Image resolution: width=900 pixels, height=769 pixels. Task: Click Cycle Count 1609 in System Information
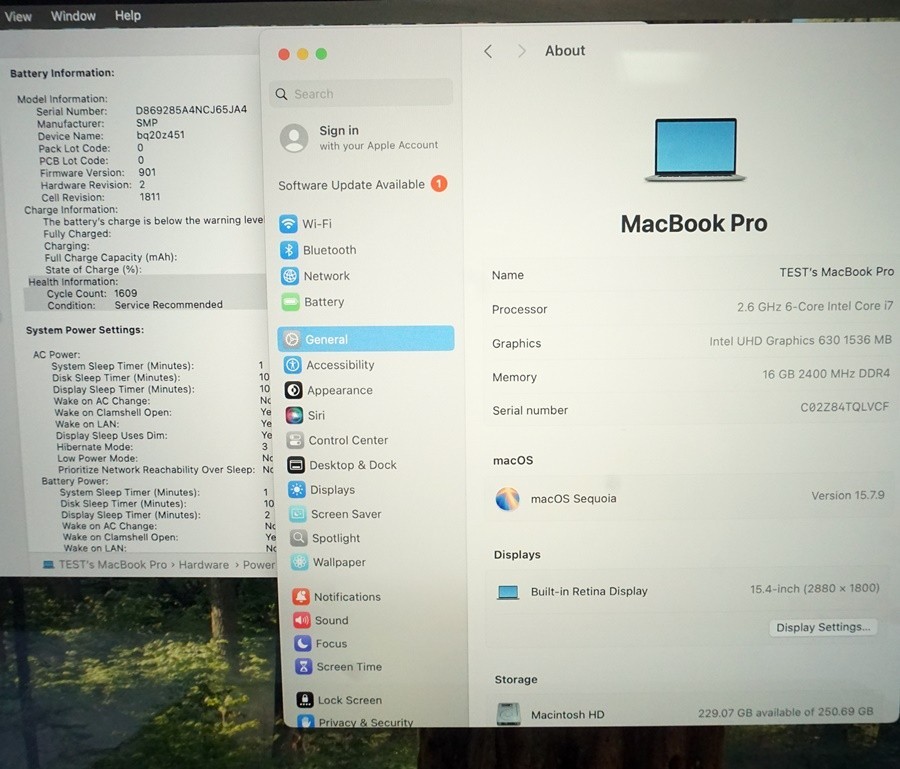[x=92, y=293]
